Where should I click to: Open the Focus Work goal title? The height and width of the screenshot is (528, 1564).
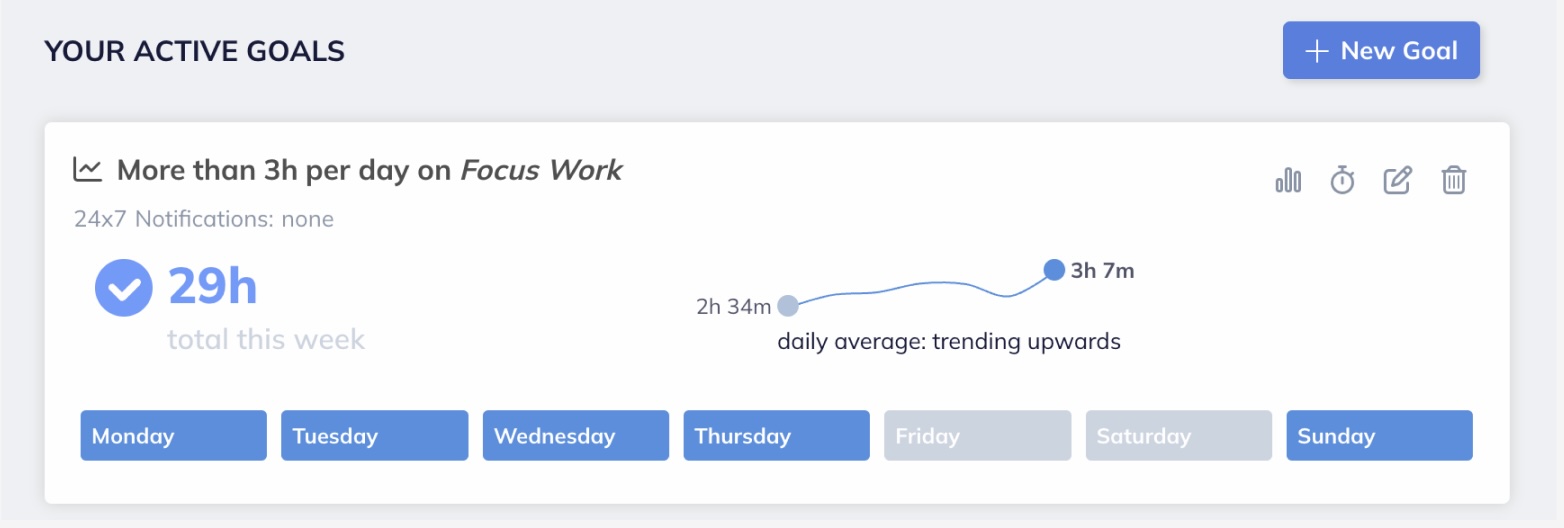369,171
